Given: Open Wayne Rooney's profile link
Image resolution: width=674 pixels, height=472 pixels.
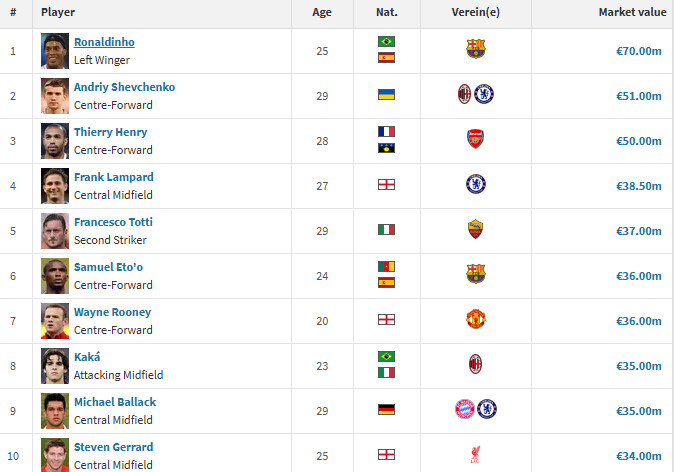Looking at the screenshot, I should point(112,312).
